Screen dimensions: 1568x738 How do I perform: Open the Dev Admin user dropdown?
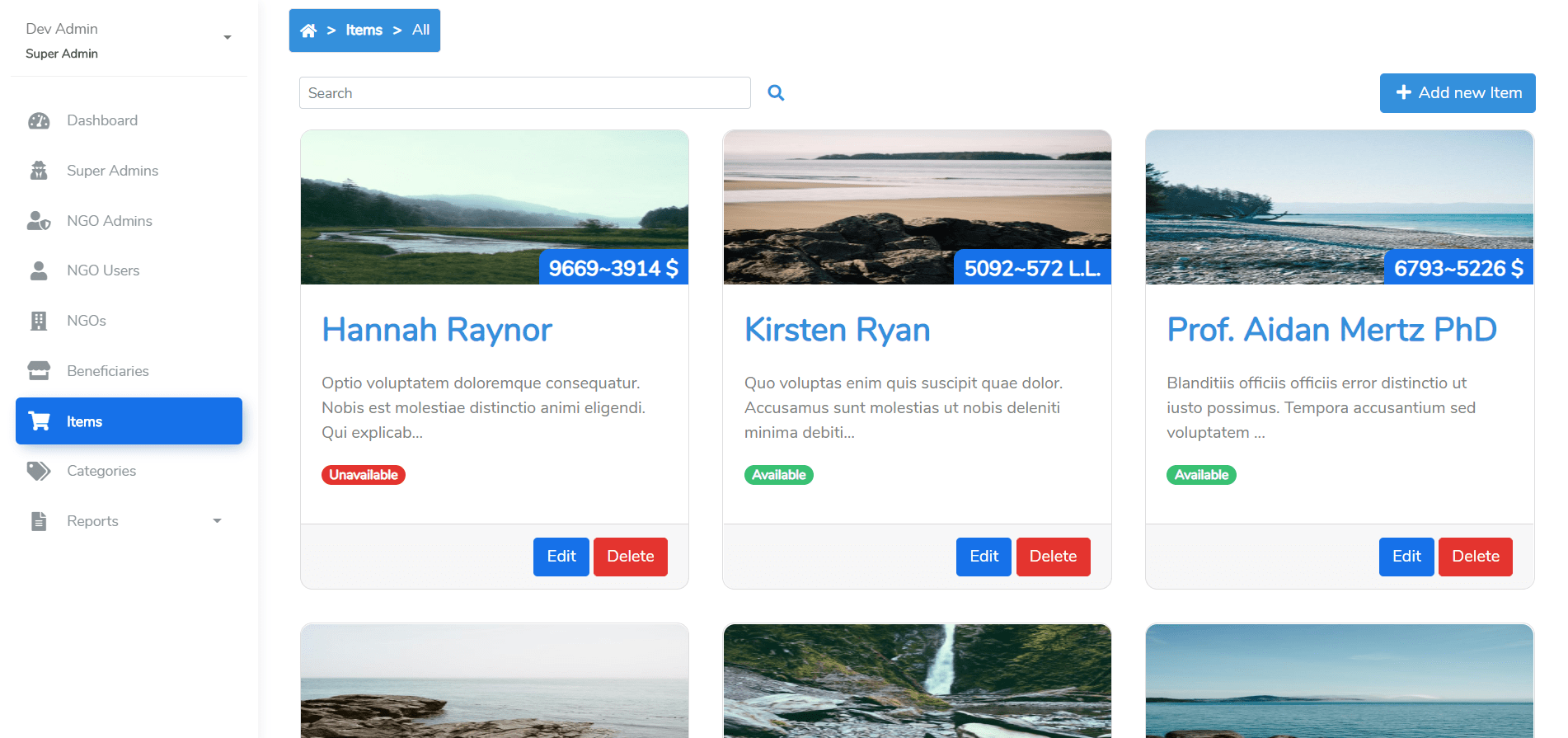click(227, 38)
